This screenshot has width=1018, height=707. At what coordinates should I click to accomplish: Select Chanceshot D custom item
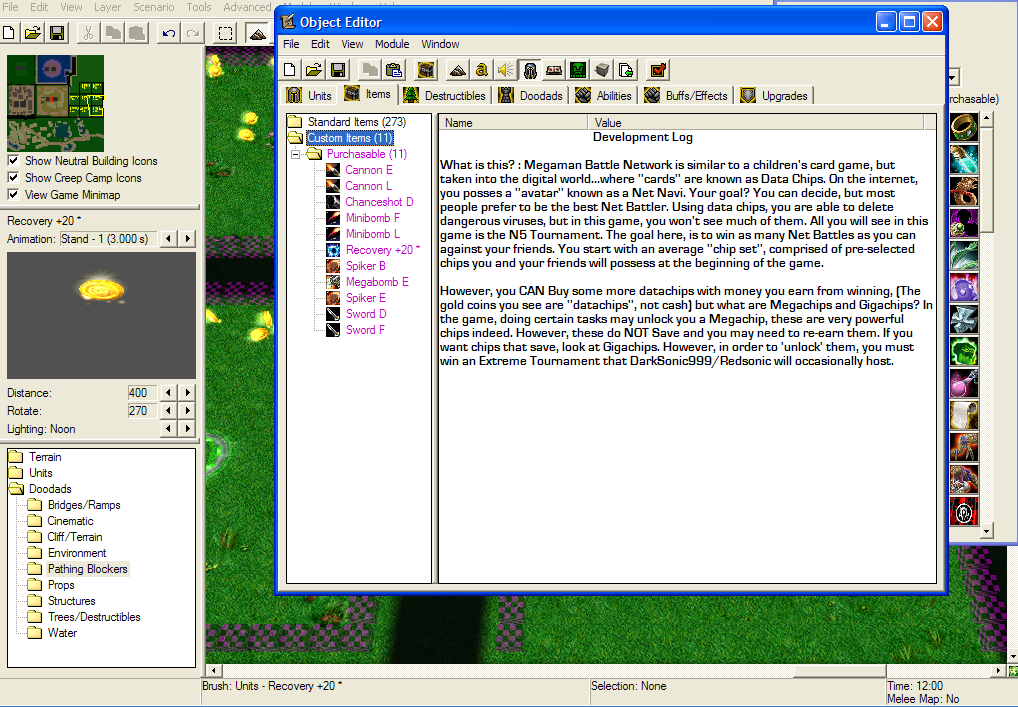tap(379, 202)
